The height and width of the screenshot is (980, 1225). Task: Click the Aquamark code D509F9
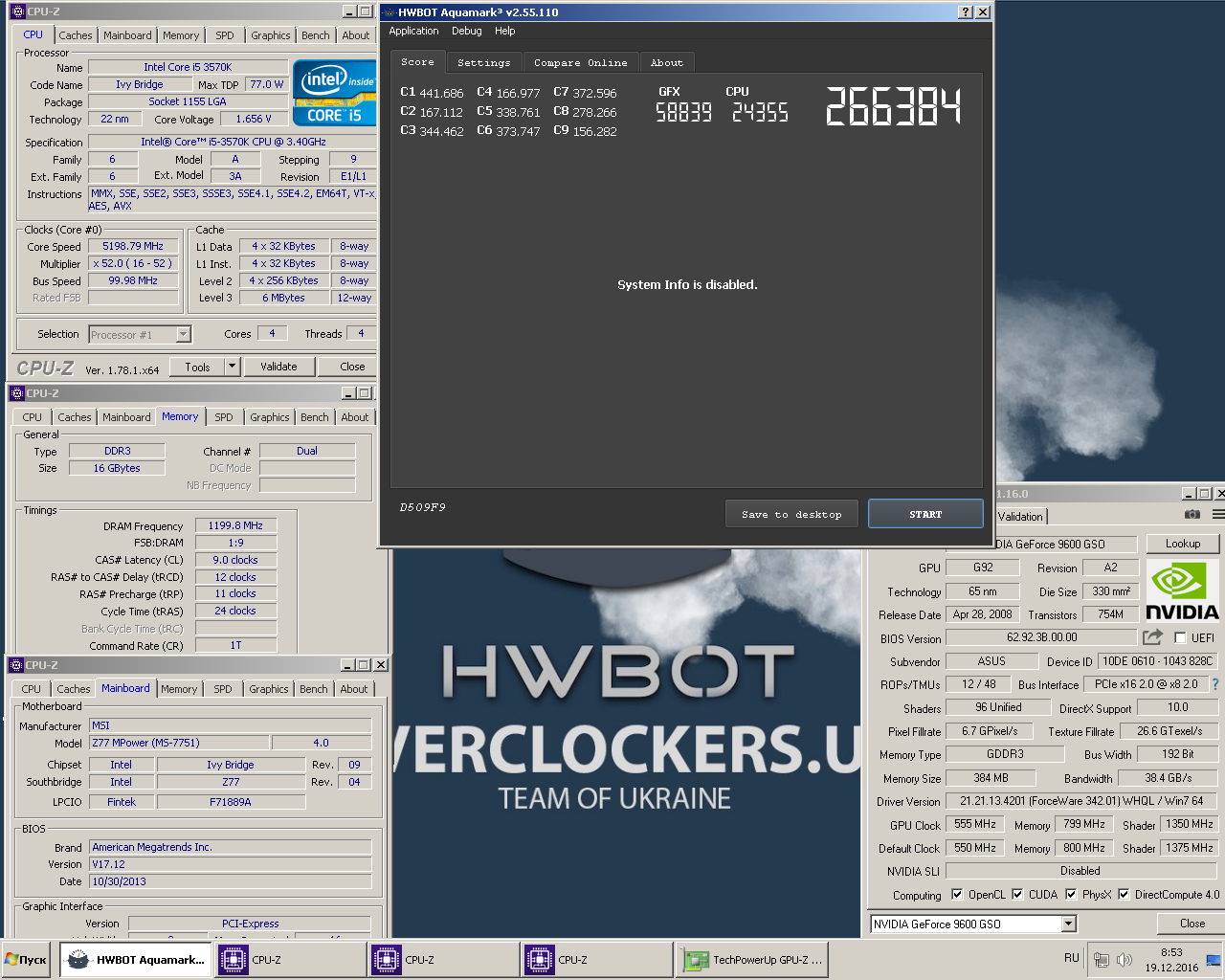click(423, 507)
